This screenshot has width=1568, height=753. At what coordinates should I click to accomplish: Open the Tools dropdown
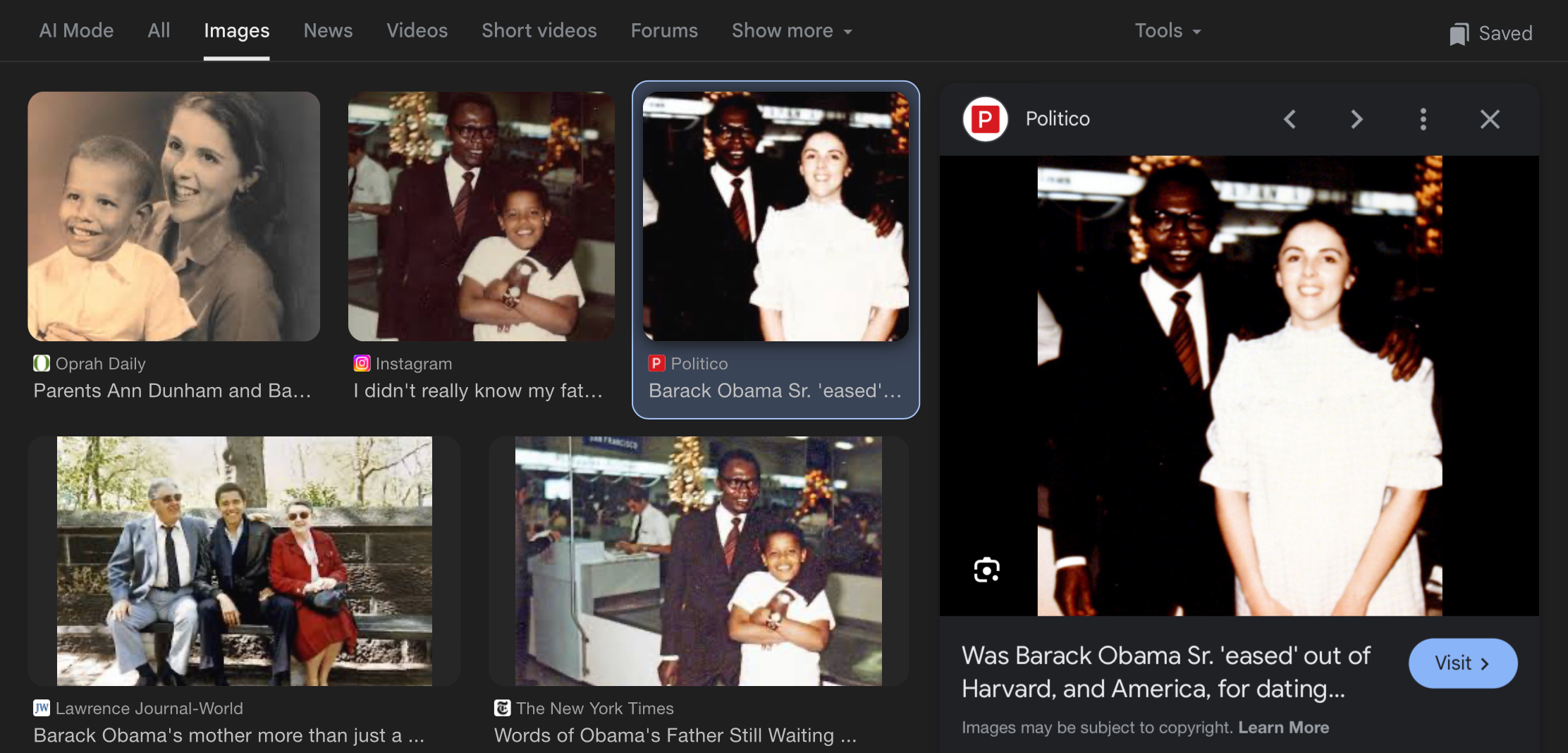[1168, 30]
